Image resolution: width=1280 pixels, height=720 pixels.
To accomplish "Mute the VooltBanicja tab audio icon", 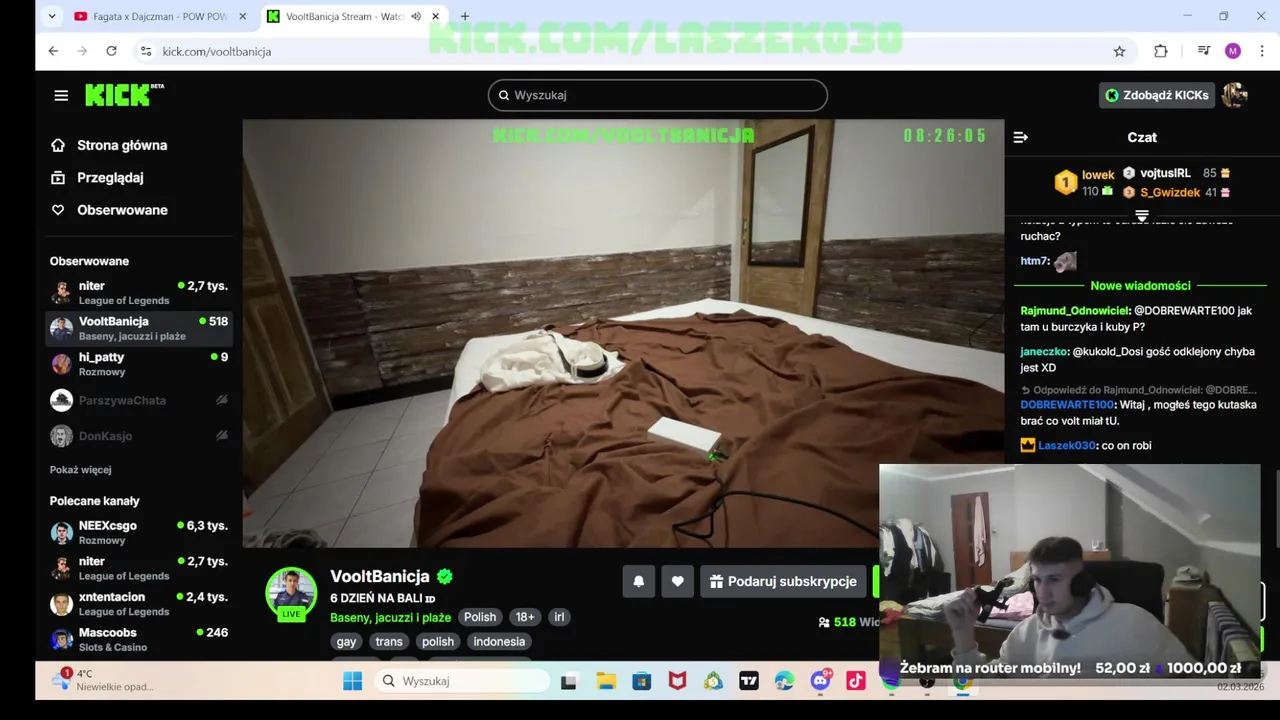I will 415,16.
